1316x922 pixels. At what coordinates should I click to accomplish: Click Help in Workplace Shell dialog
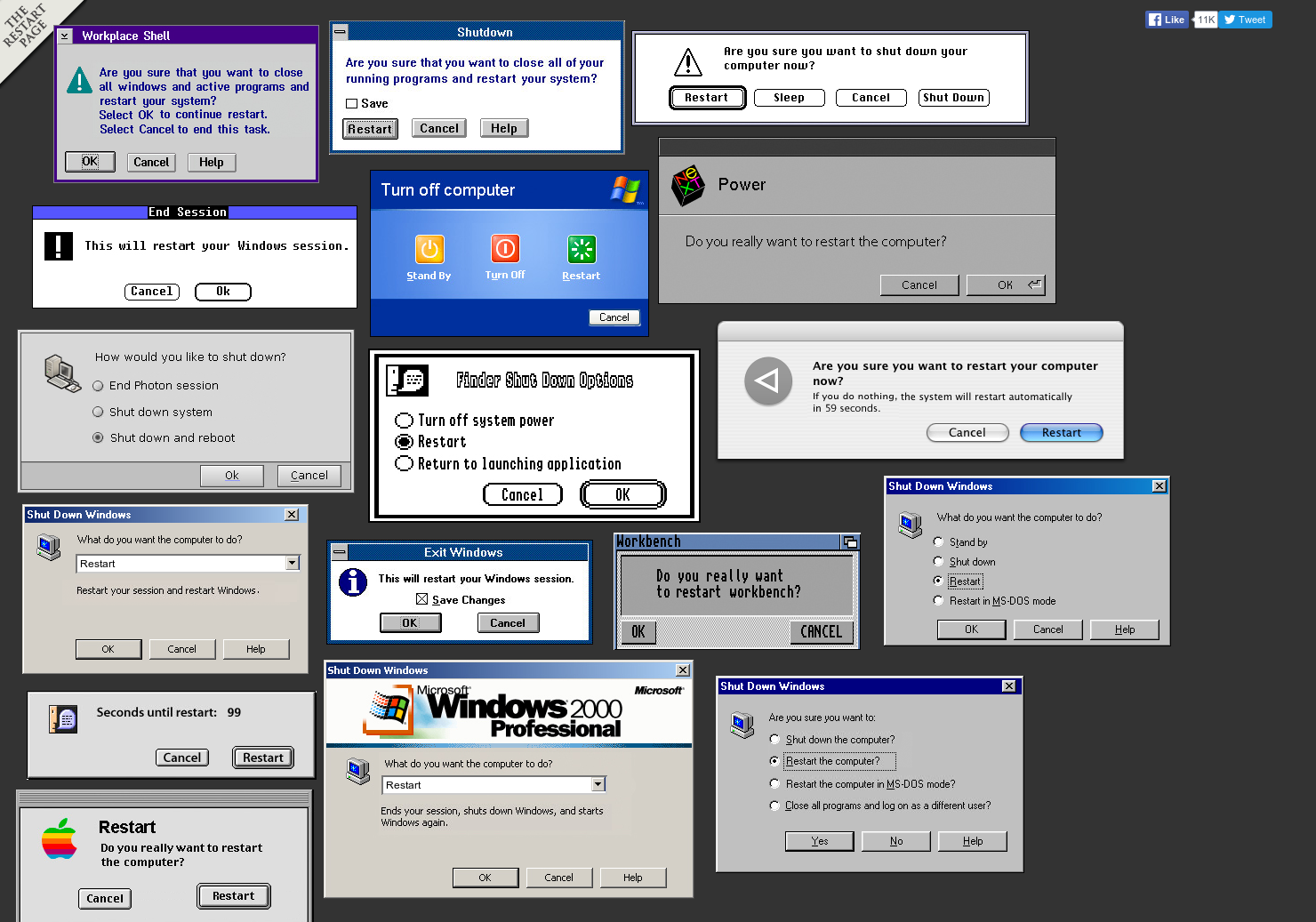pyautogui.click(x=212, y=163)
